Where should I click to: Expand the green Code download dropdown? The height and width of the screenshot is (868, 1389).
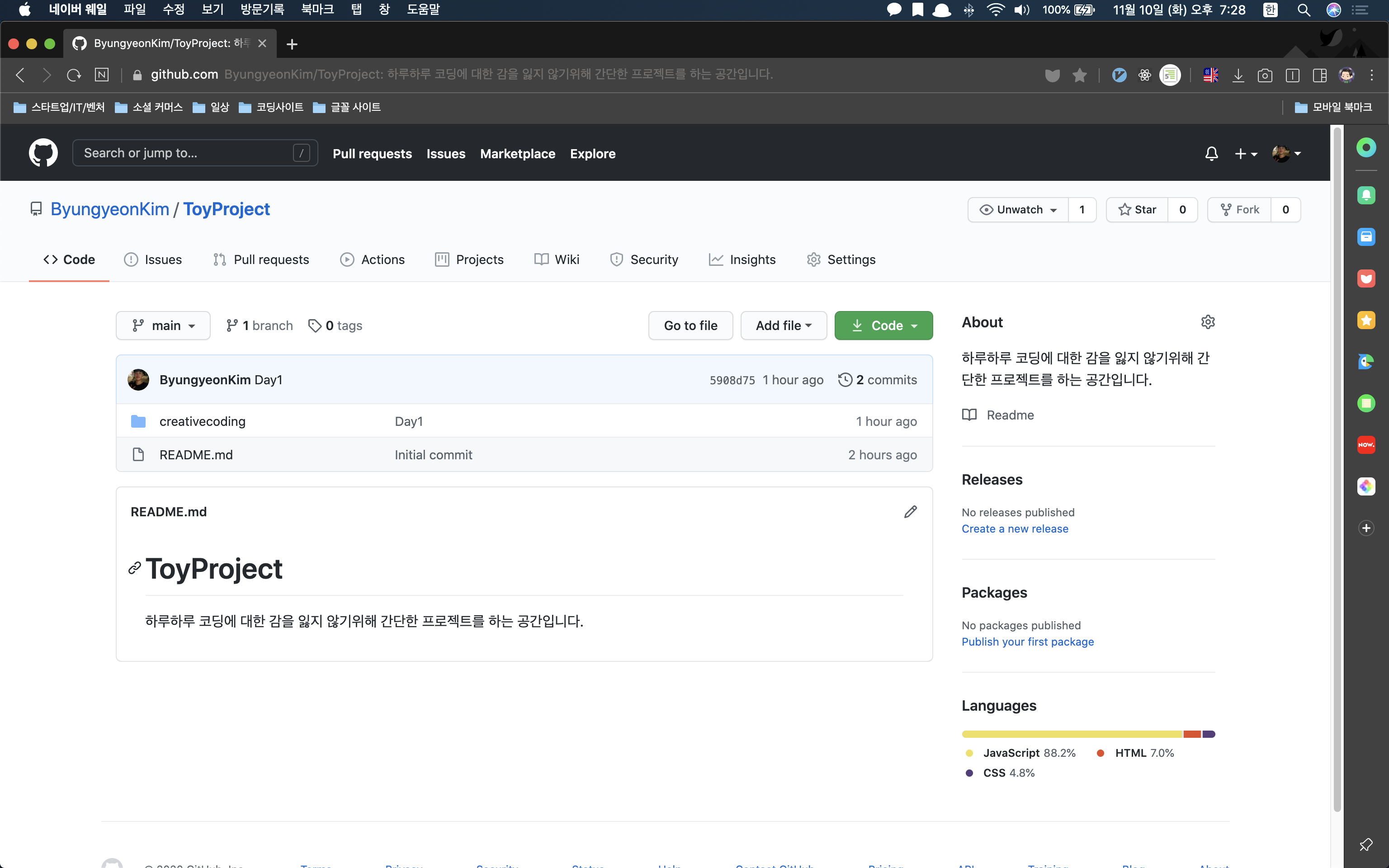(883, 325)
